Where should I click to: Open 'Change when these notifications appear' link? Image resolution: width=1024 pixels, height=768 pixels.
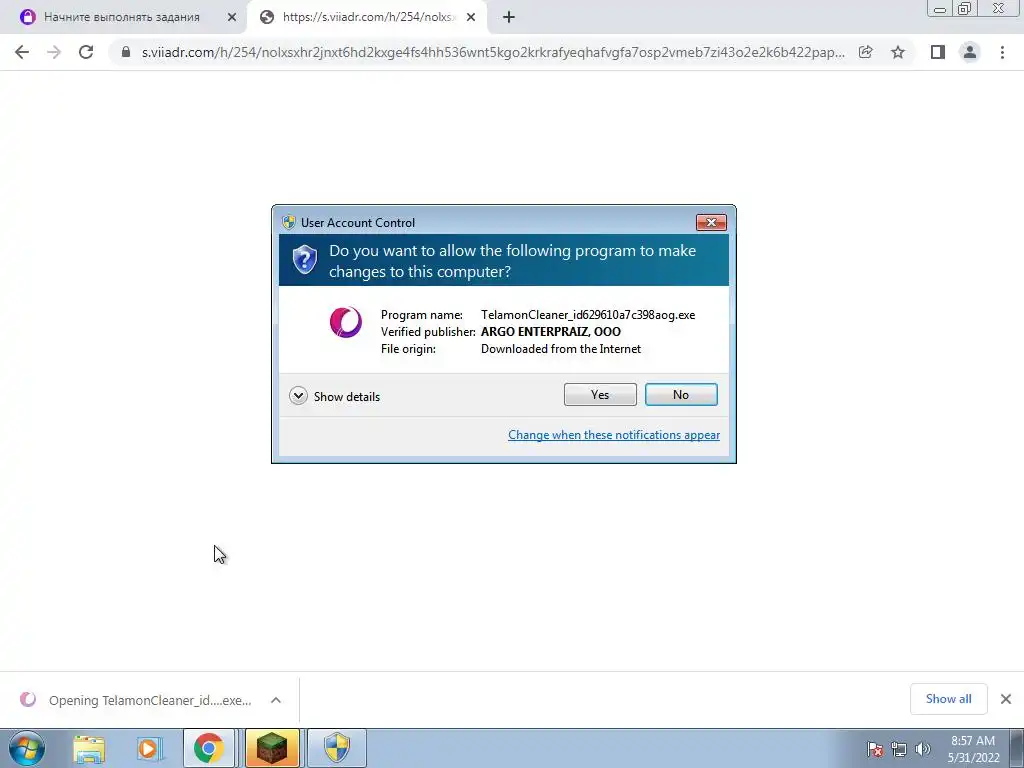tap(614, 435)
